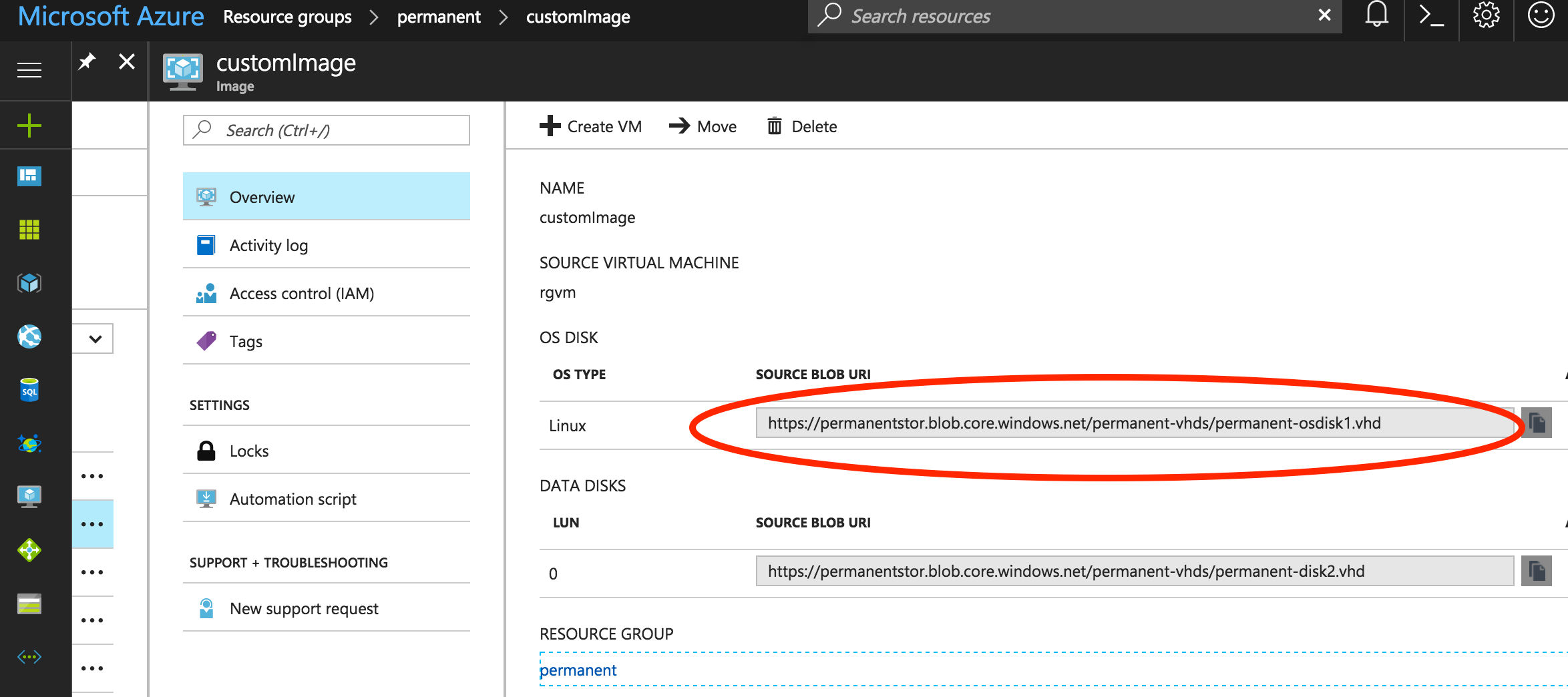Click Resource groups breadcrumb
1568x697 pixels.
(287, 17)
